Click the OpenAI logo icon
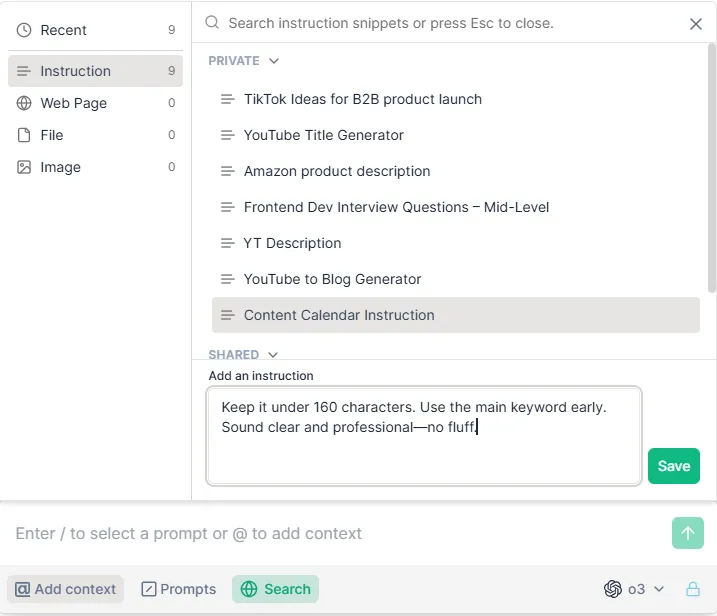The image size is (717, 616). [613, 589]
